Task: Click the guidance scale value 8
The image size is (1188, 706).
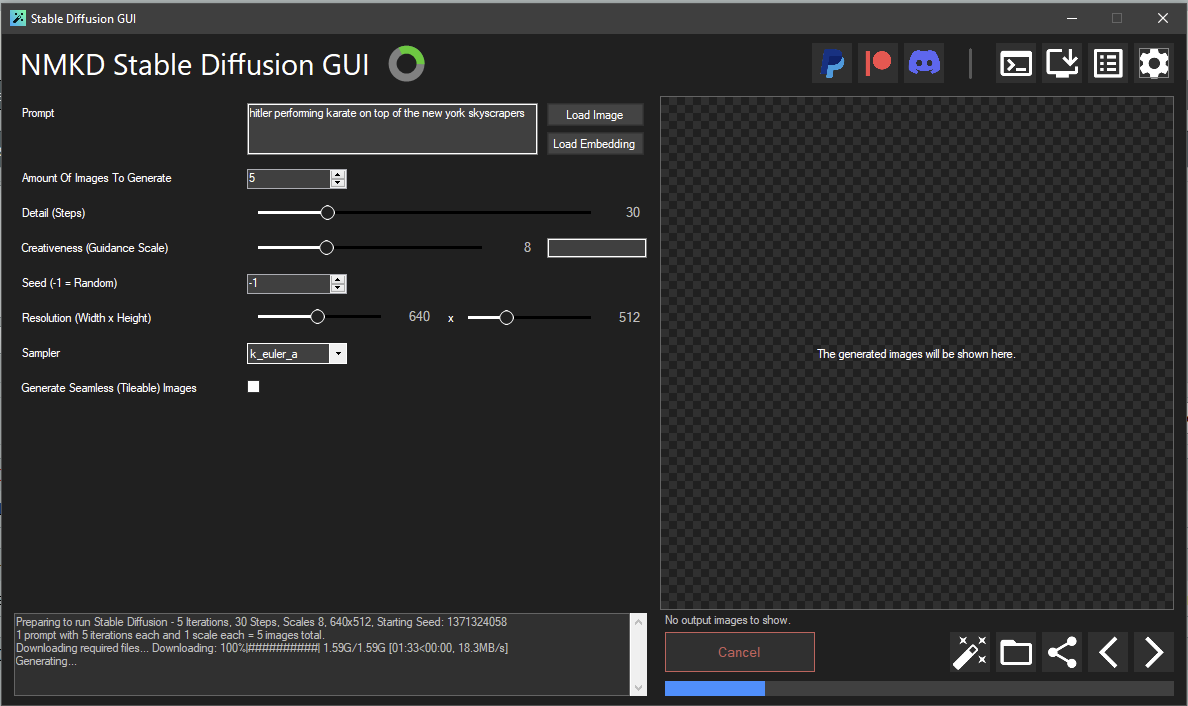Action: [x=527, y=248]
